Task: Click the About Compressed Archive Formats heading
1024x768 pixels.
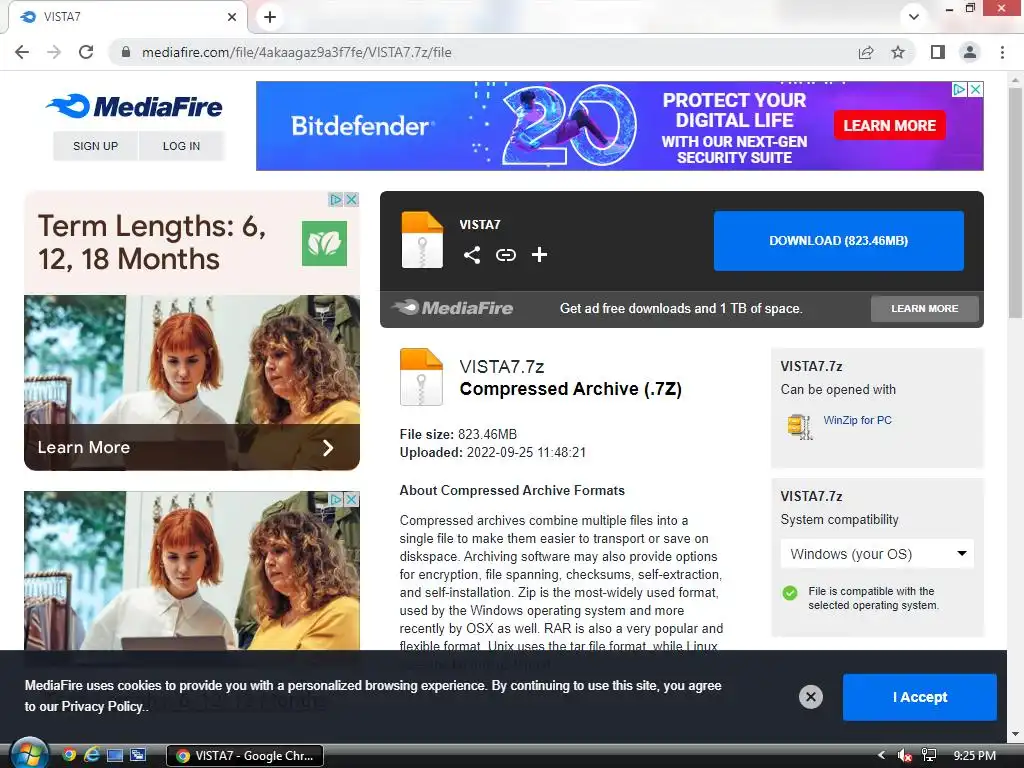Action: click(512, 490)
